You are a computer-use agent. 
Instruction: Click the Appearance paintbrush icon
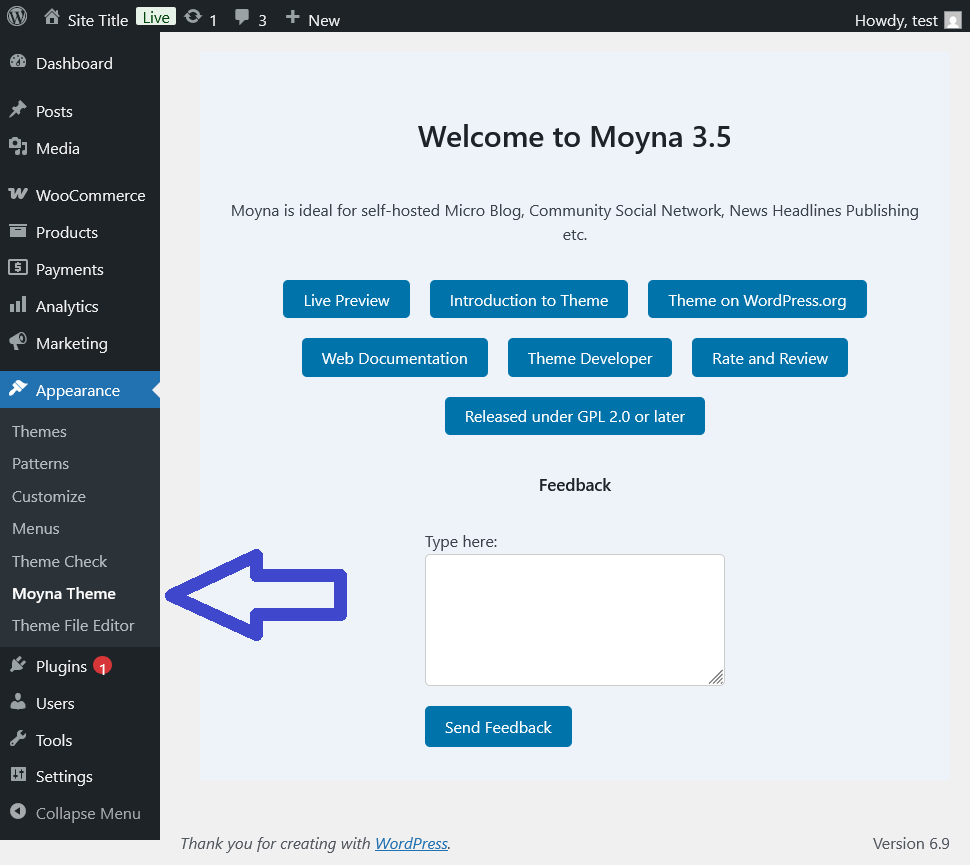point(18,389)
